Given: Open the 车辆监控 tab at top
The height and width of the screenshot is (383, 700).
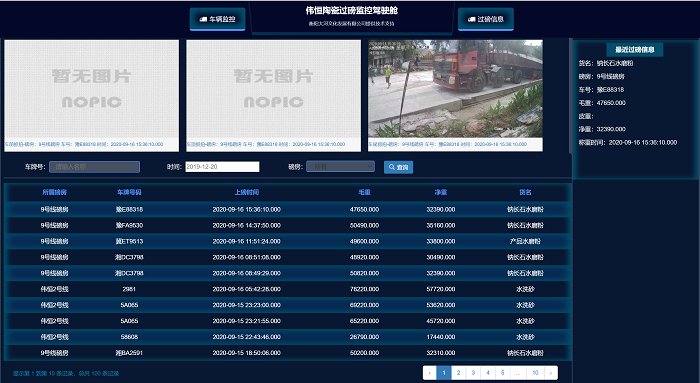Looking at the screenshot, I should coord(217,19).
